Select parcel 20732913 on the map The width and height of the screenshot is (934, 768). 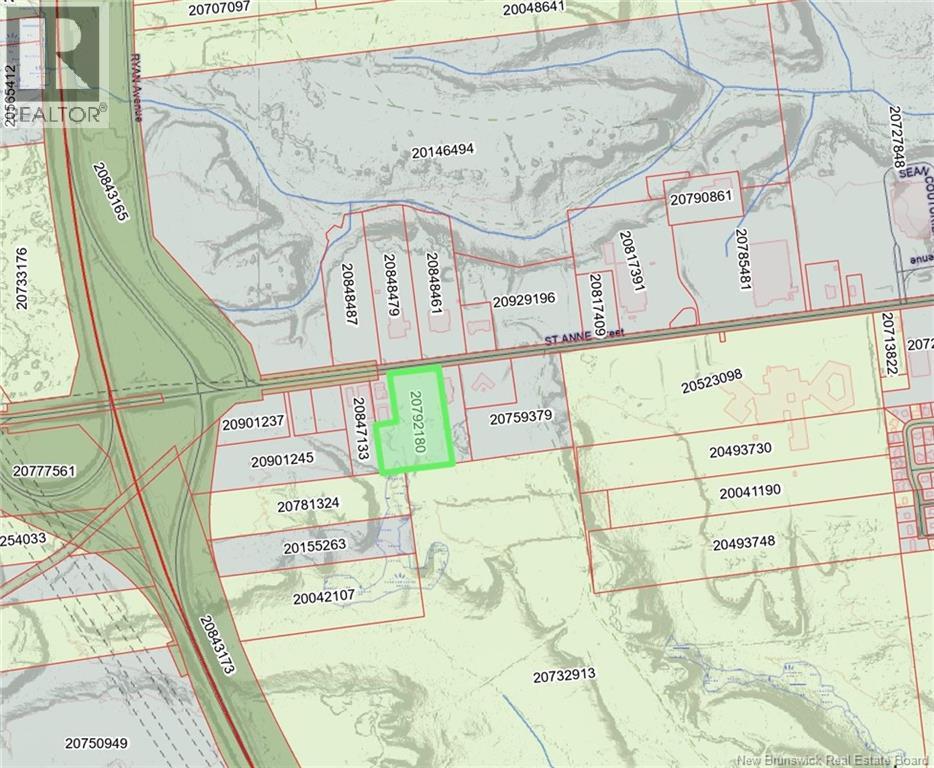pos(564,675)
